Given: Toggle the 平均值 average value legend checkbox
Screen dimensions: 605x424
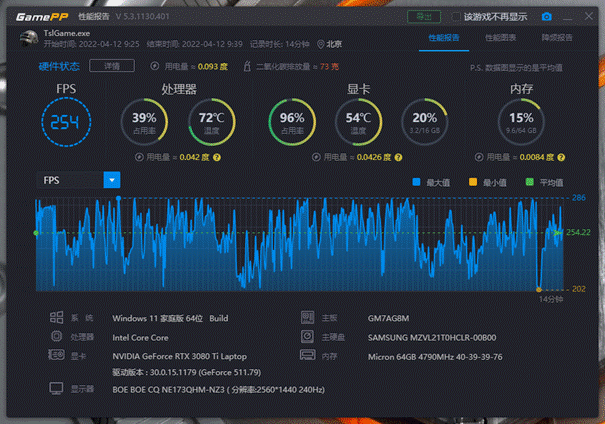Looking at the screenshot, I should pyautogui.click(x=530, y=182).
